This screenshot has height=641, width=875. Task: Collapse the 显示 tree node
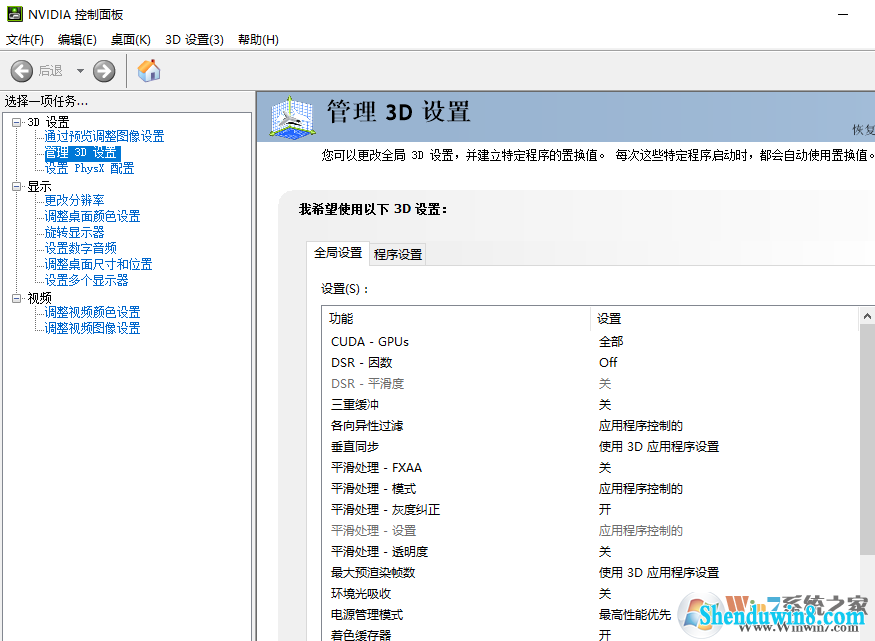tap(17, 186)
